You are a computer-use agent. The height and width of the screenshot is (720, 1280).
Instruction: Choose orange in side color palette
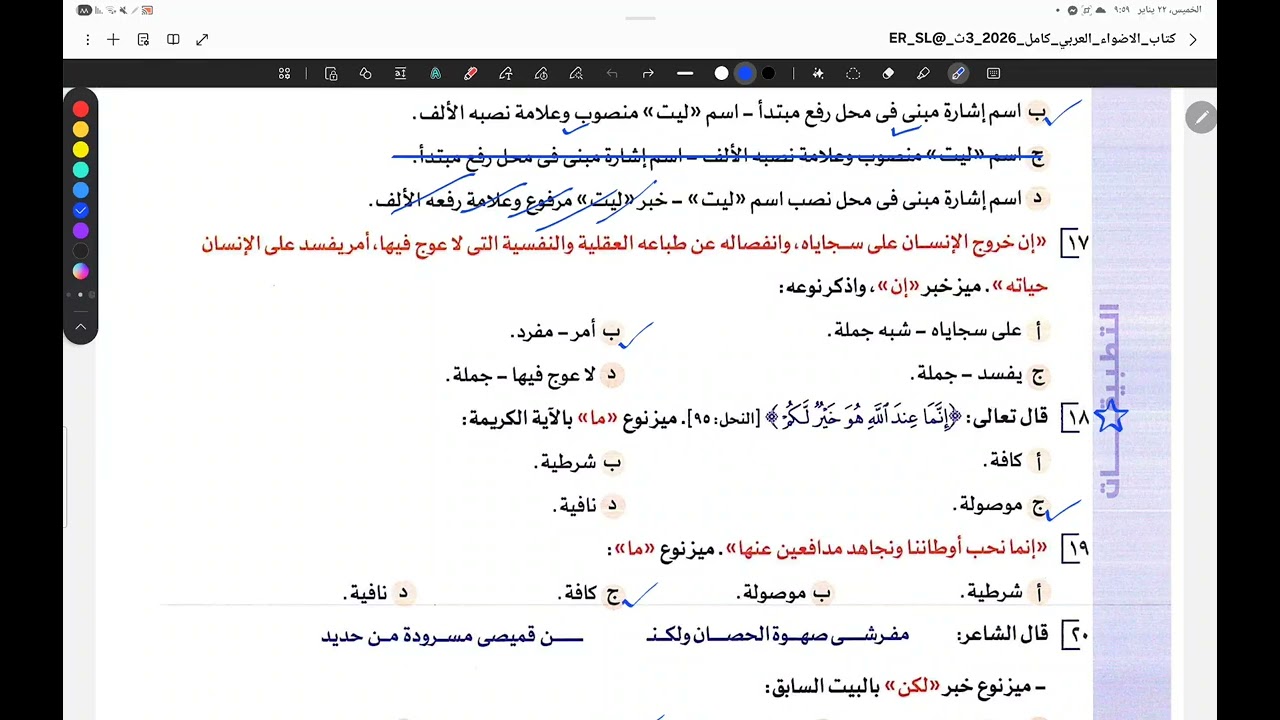81,129
